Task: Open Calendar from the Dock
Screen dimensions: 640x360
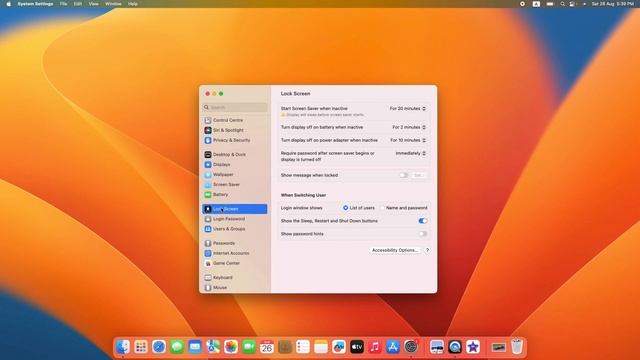Action: pyautogui.click(x=267, y=347)
